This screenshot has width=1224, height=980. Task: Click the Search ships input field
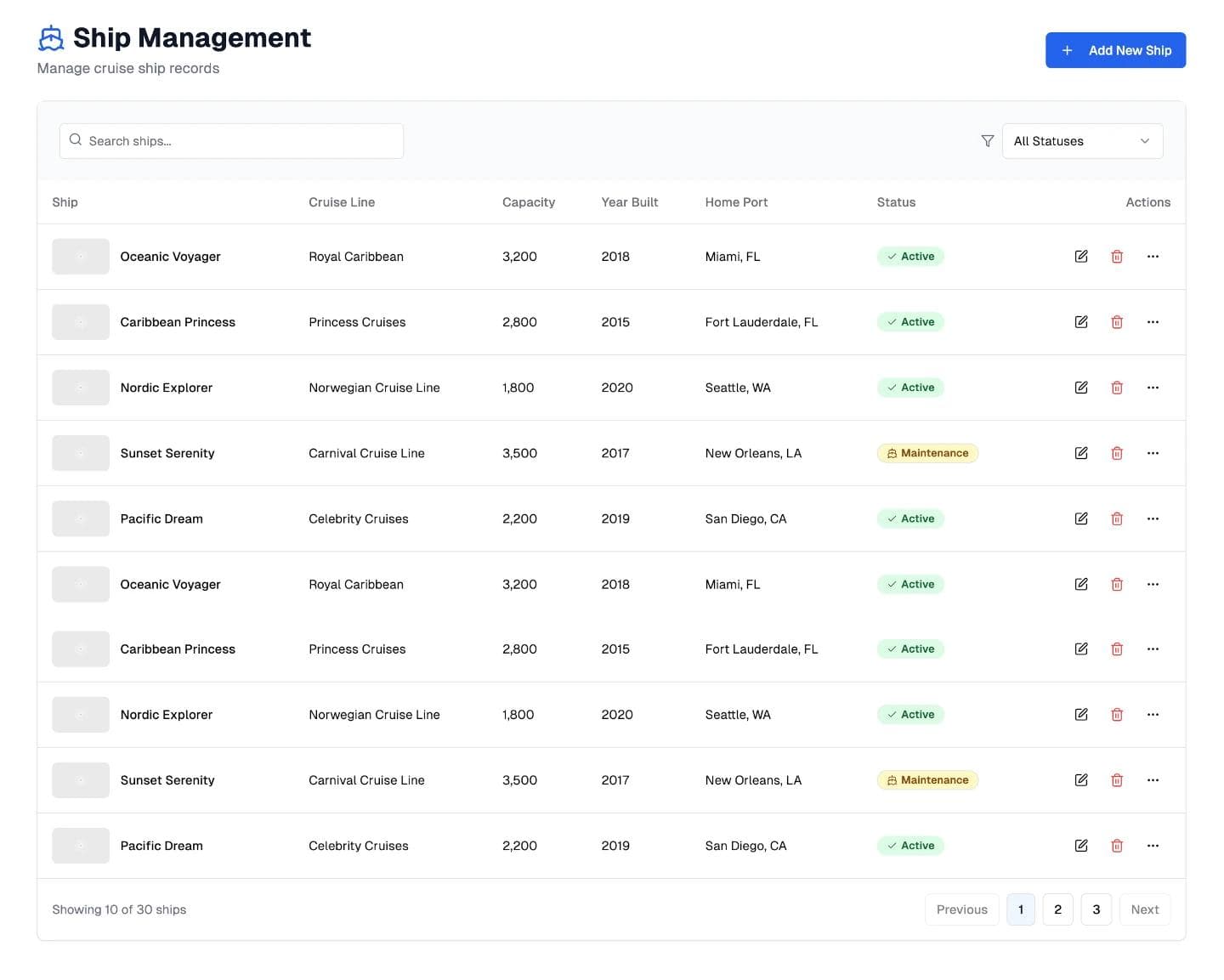pos(231,141)
